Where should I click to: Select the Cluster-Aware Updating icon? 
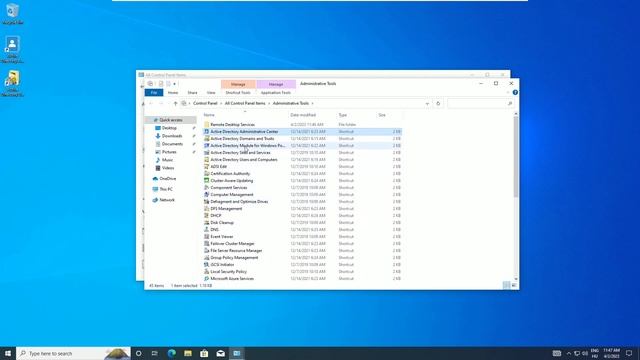point(207,180)
